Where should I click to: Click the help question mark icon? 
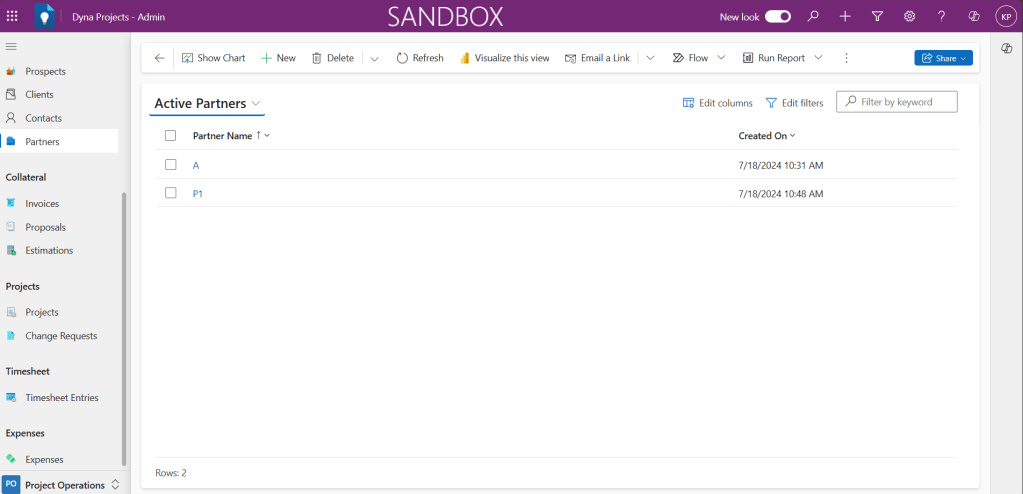[941, 16]
